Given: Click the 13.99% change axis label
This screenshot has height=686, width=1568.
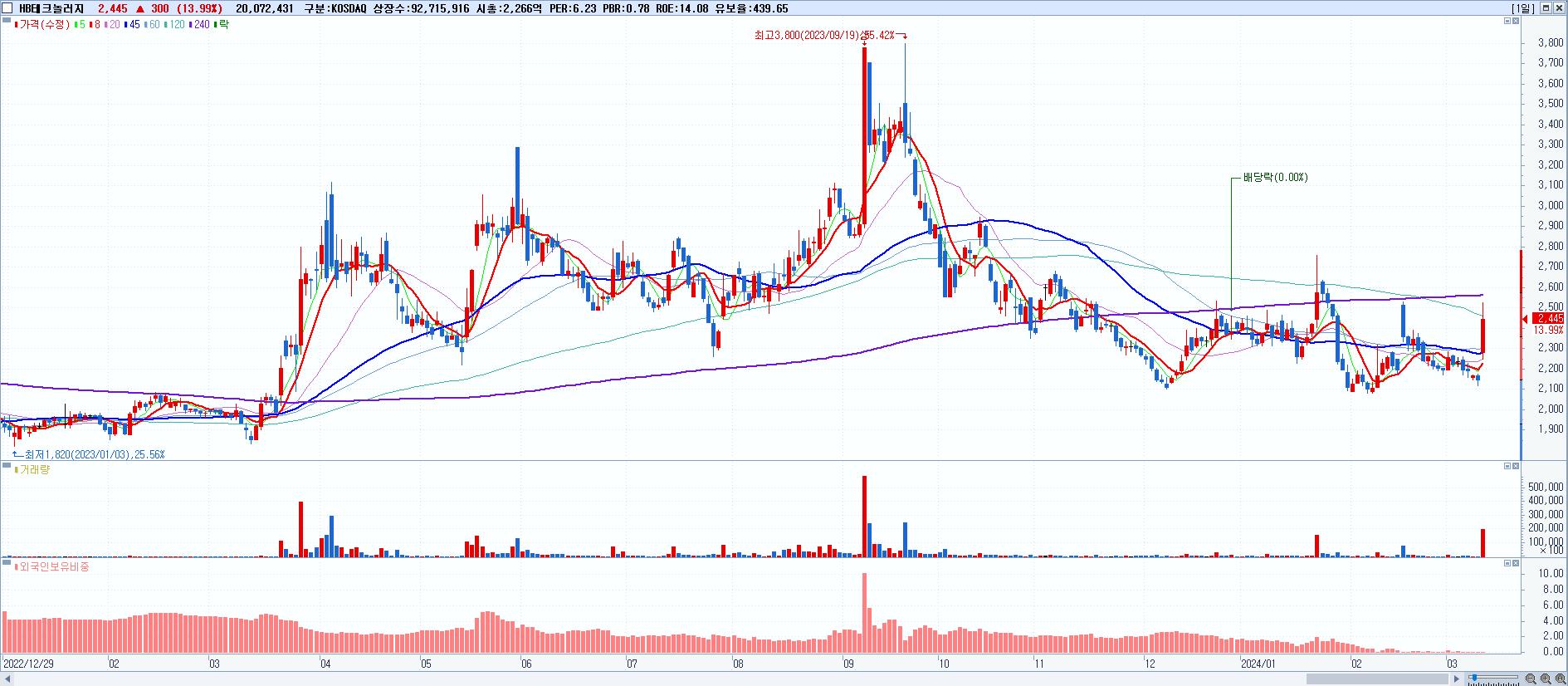Looking at the screenshot, I should [x=1550, y=331].
